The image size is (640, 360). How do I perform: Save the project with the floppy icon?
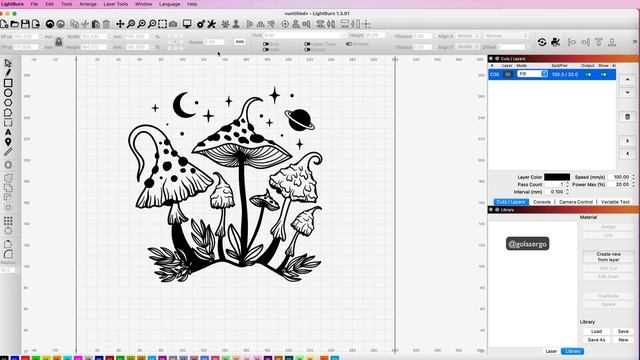coord(25,24)
